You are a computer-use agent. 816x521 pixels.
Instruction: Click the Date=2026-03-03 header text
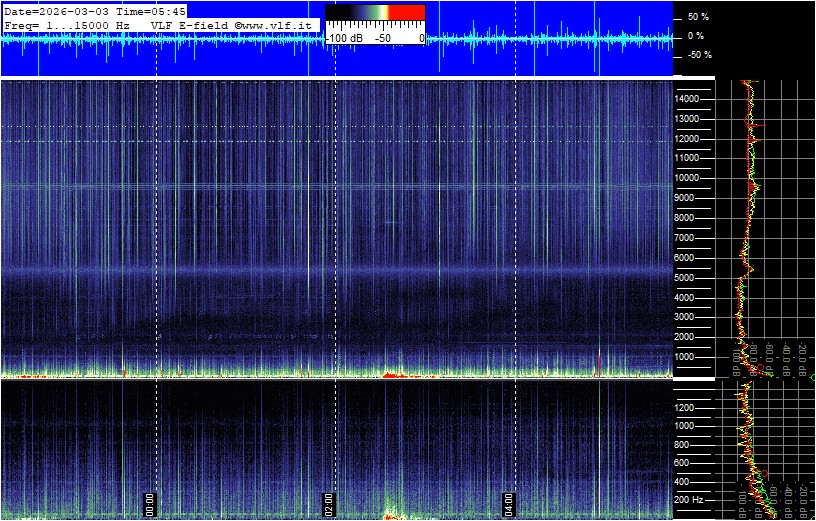tap(53, 11)
